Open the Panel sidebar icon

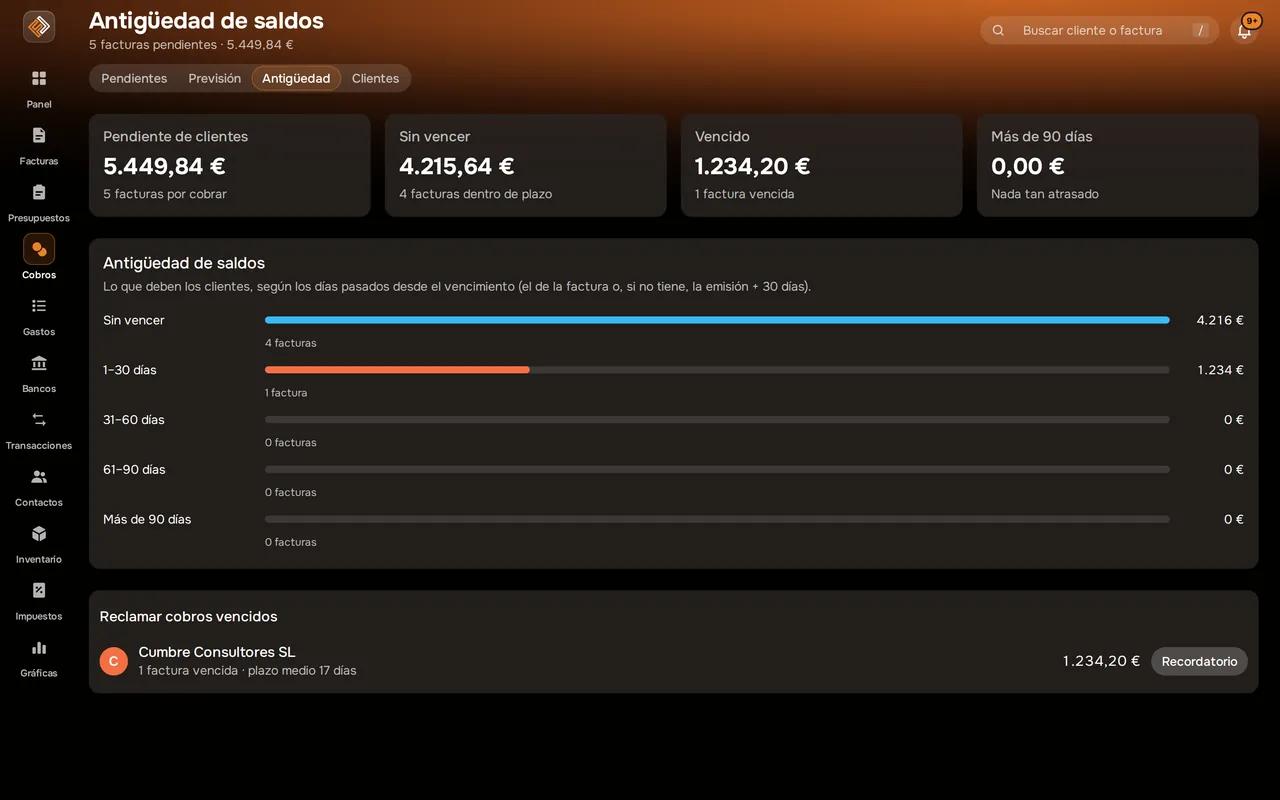(39, 78)
